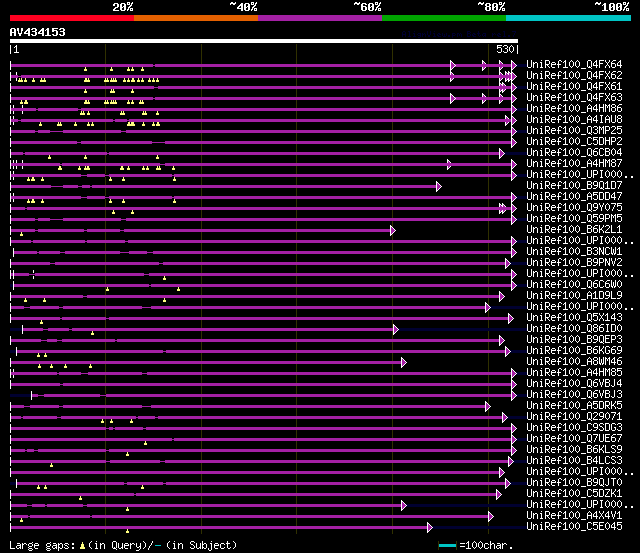Select the UniRef100_Q9Y075 label

574,208
